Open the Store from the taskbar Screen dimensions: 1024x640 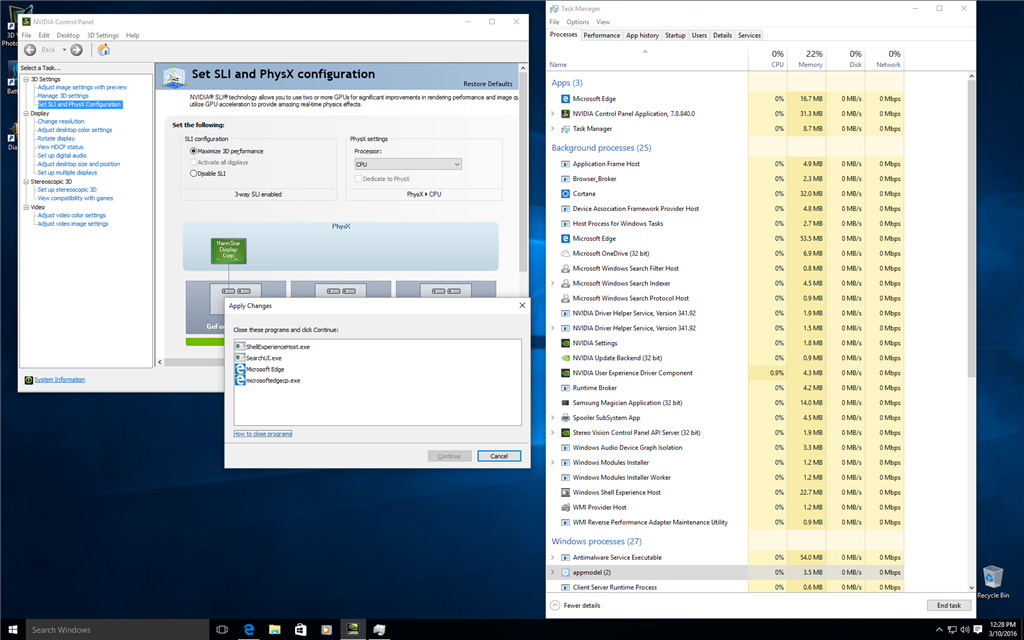pyautogui.click(x=300, y=630)
